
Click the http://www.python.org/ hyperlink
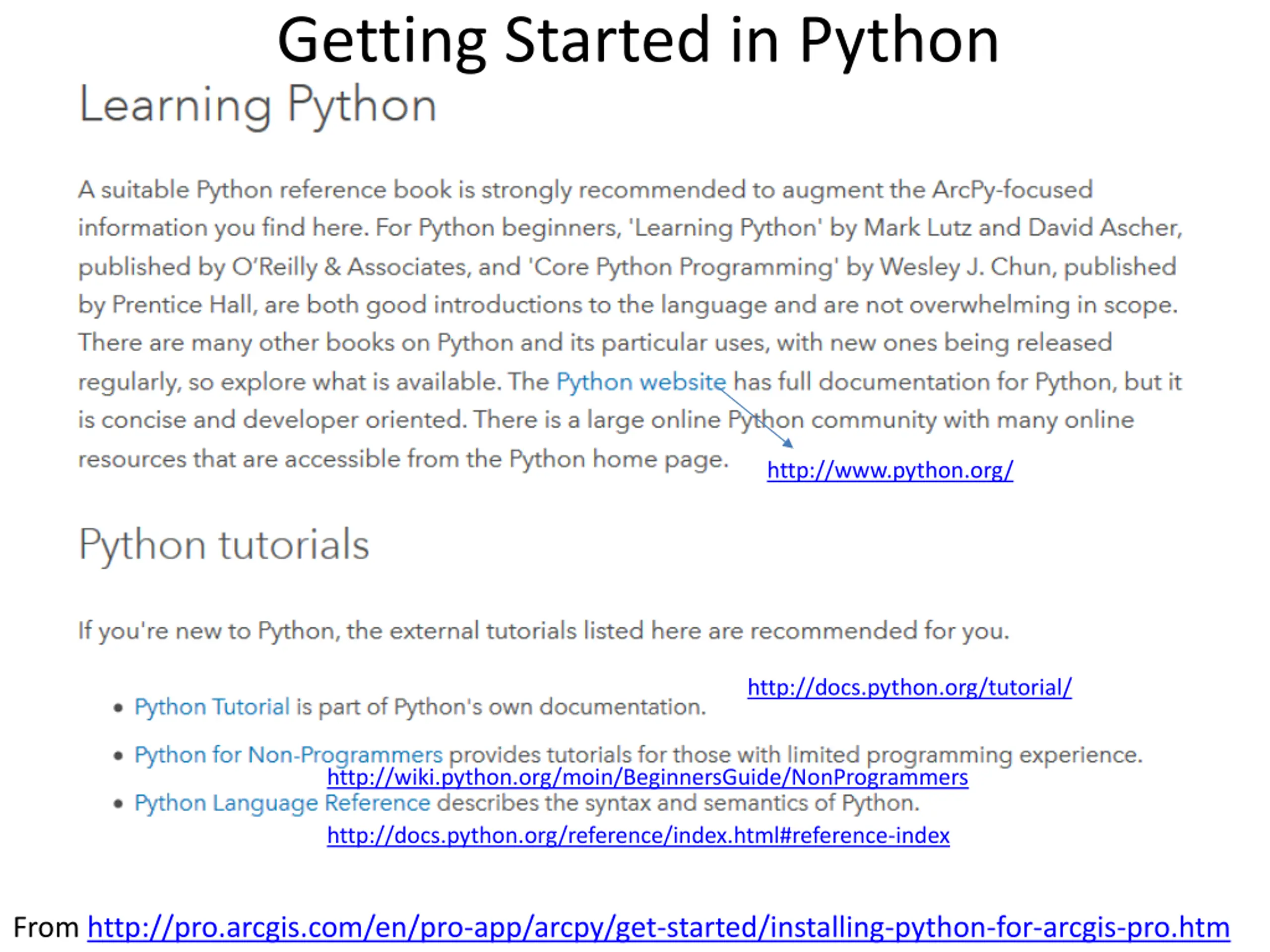890,471
